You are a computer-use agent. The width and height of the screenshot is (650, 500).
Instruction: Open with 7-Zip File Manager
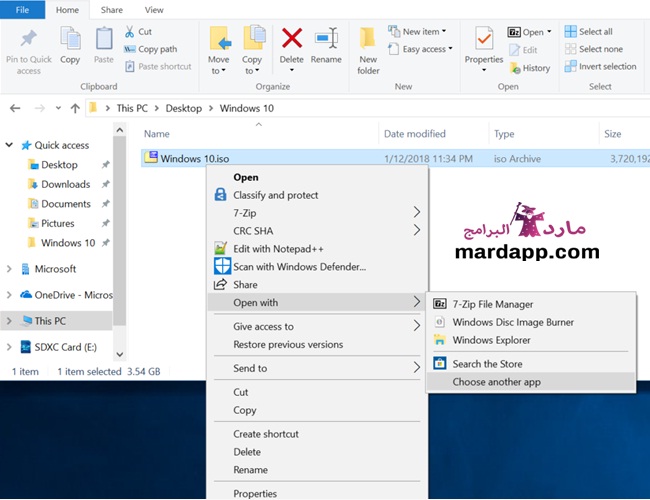492,304
